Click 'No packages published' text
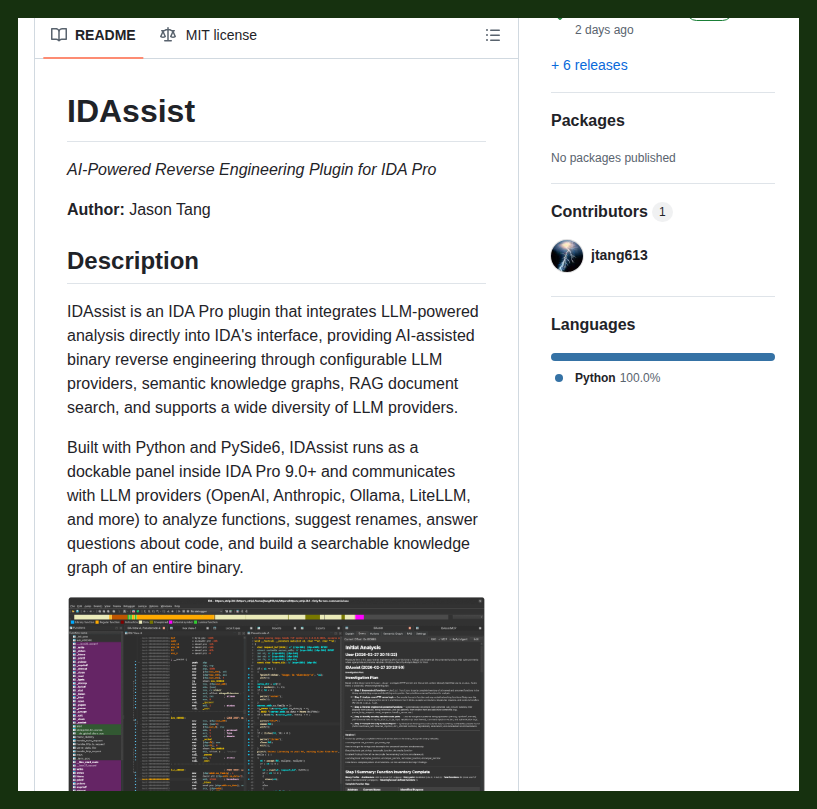 tap(613, 158)
